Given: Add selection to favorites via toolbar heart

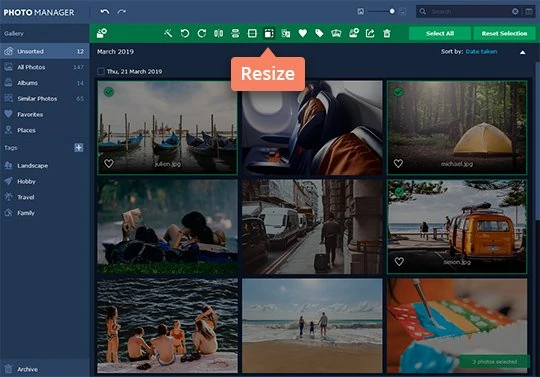Looking at the screenshot, I should tap(302, 33).
